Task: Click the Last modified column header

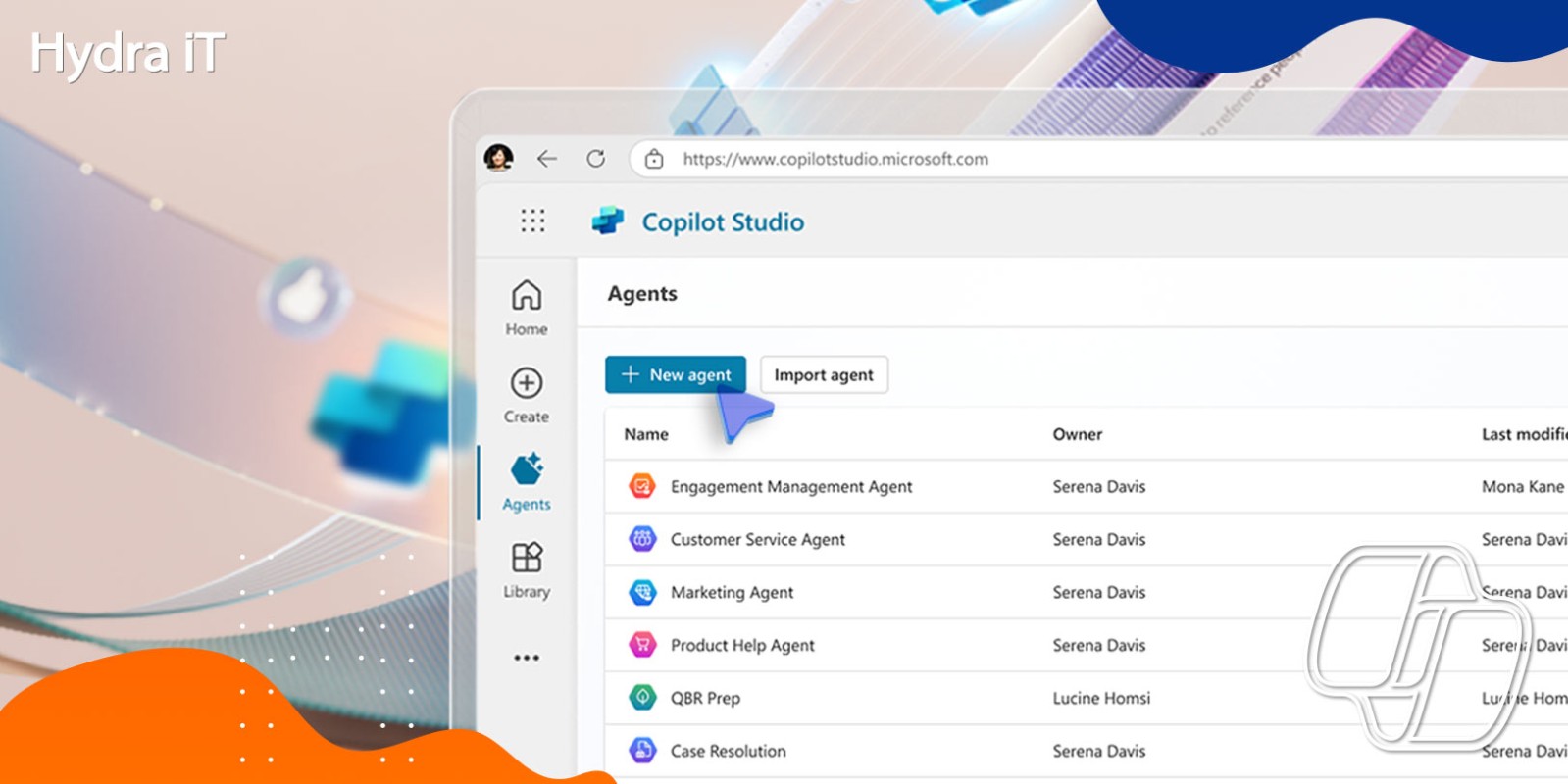Action: coord(1525,434)
